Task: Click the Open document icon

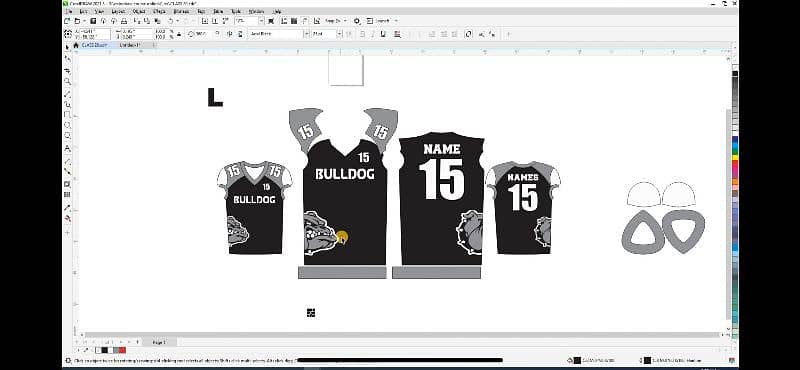Action: pos(77,21)
